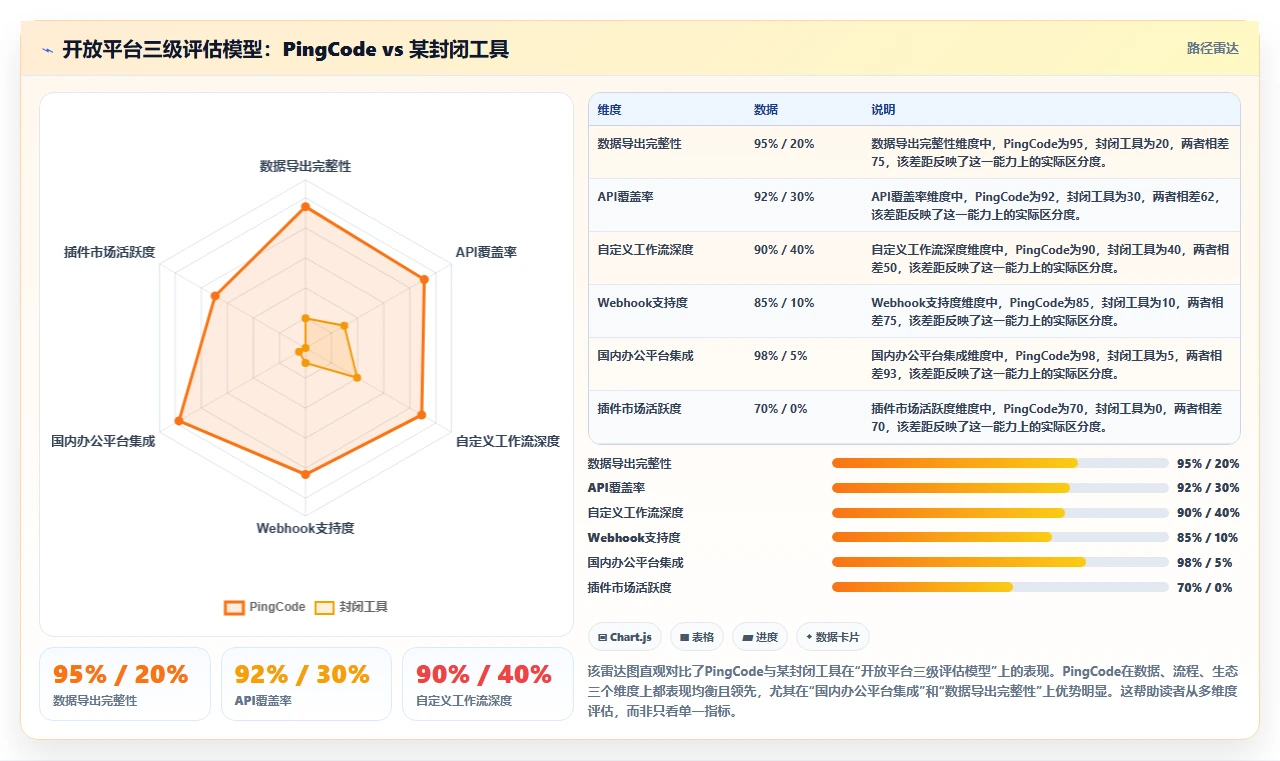Click the 插件市场活跃度 progress bar
Screen dimensions: 1280x761
click(x=1000, y=588)
